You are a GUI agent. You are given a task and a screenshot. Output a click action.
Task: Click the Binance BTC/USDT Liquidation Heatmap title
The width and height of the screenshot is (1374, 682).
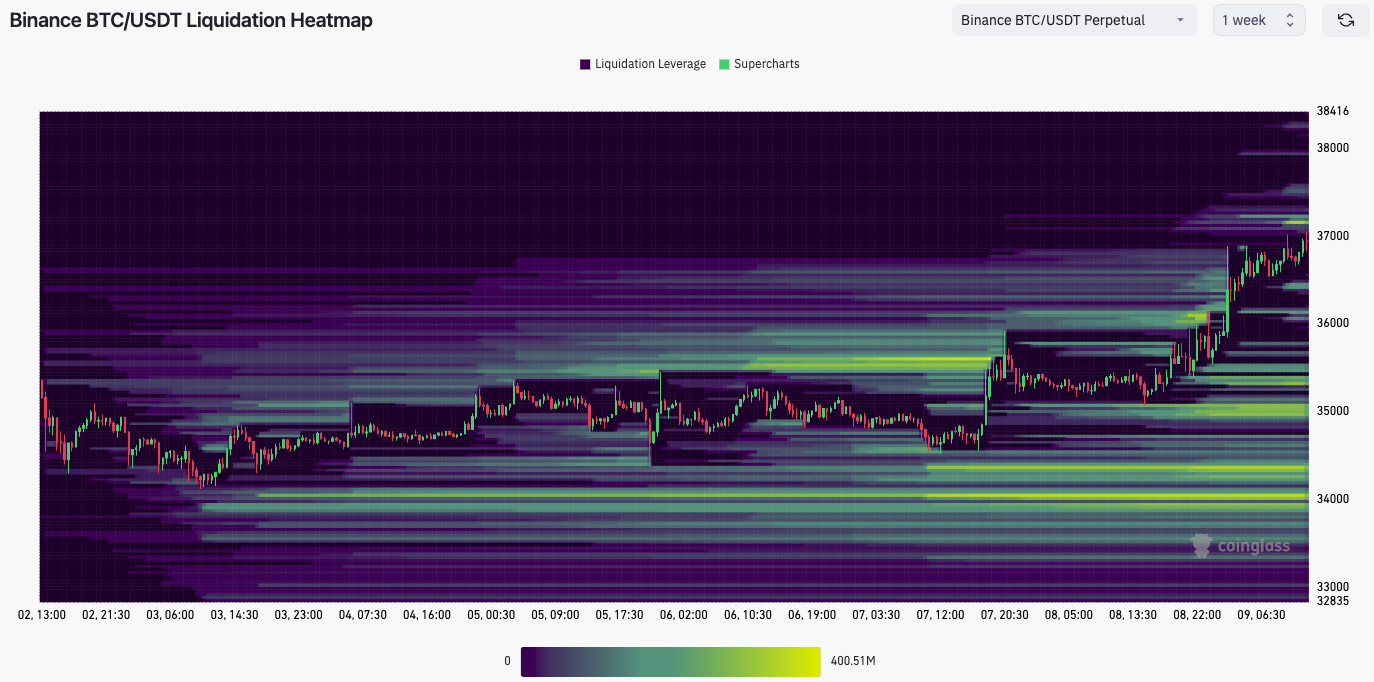click(x=190, y=19)
